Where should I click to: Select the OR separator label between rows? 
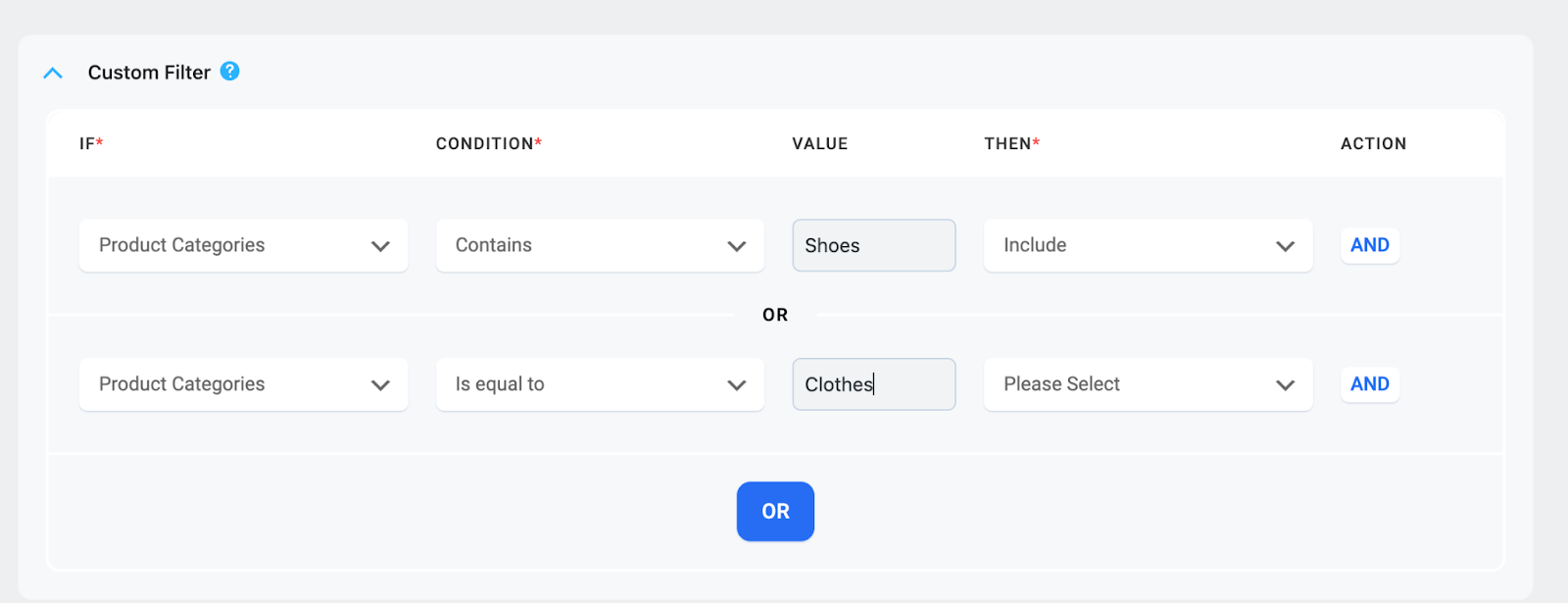[x=775, y=315]
